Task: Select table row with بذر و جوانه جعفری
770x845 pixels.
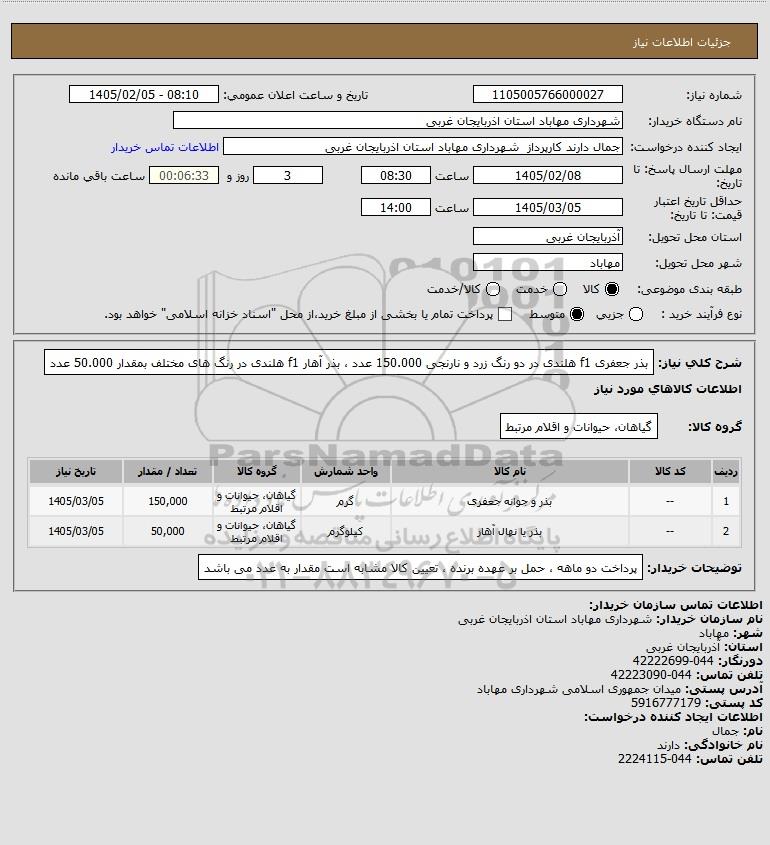Action: [x=385, y=501]
